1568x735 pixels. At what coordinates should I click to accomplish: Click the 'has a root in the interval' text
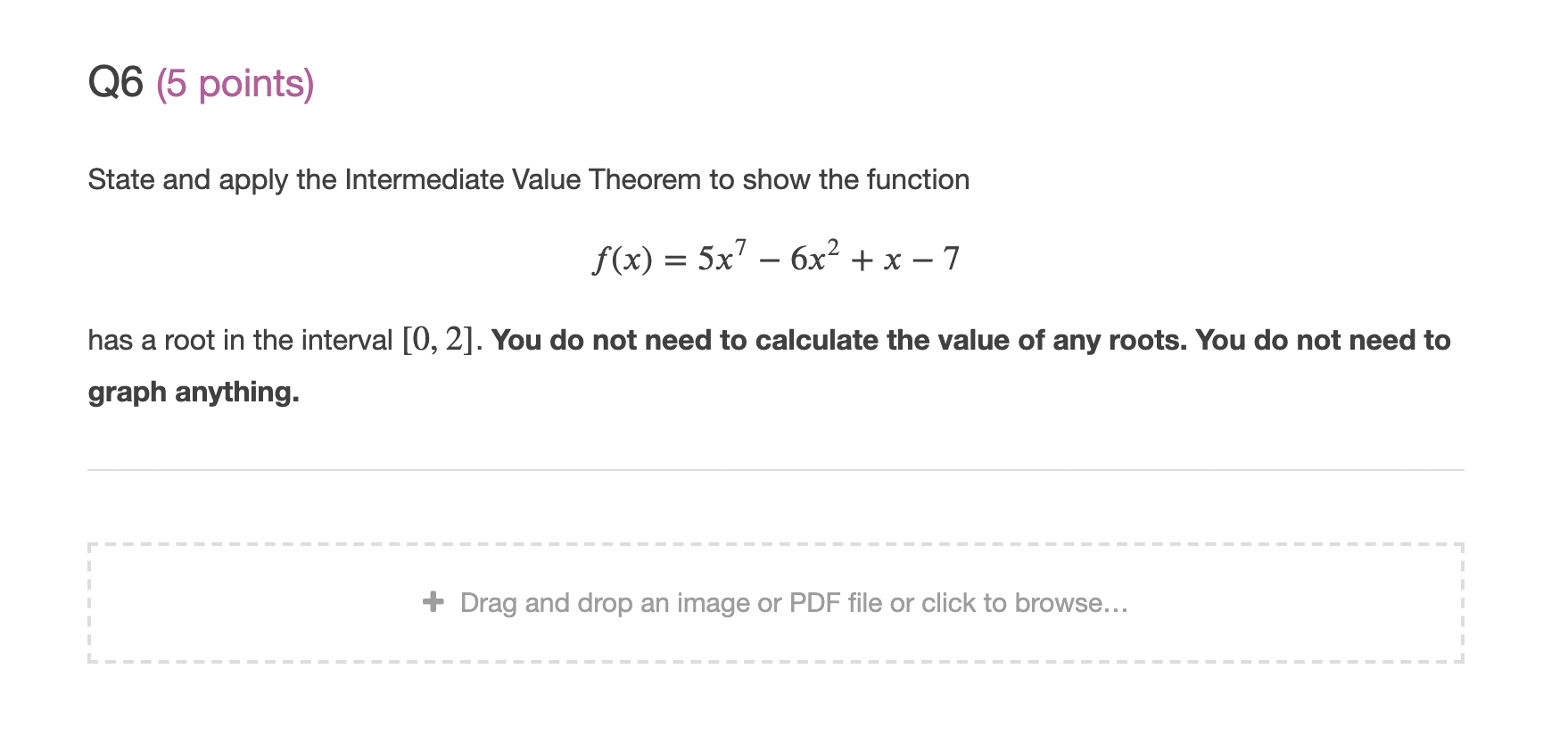click(239, 340)
